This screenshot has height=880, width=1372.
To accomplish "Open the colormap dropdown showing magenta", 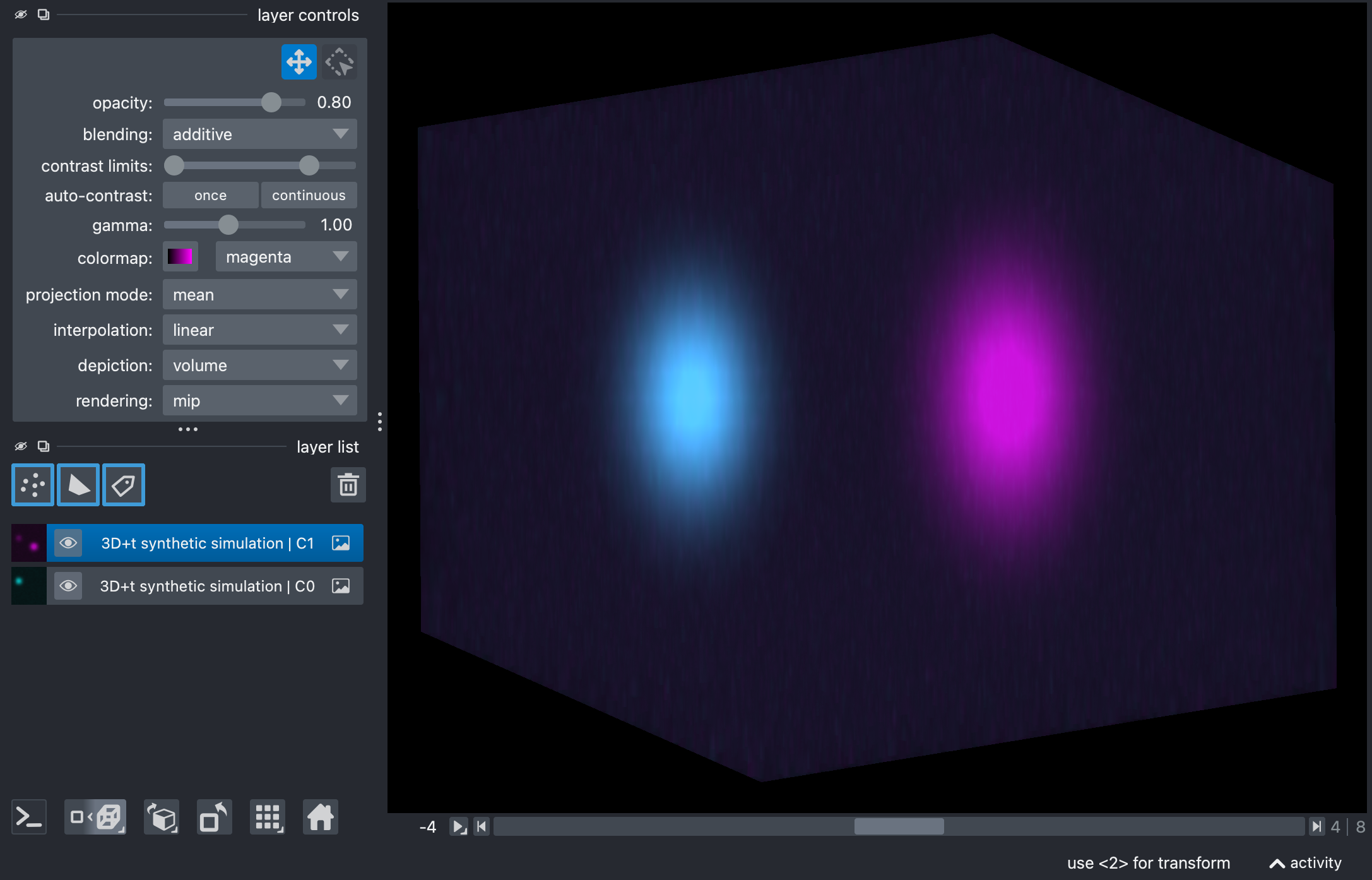I will coord(287,256).
